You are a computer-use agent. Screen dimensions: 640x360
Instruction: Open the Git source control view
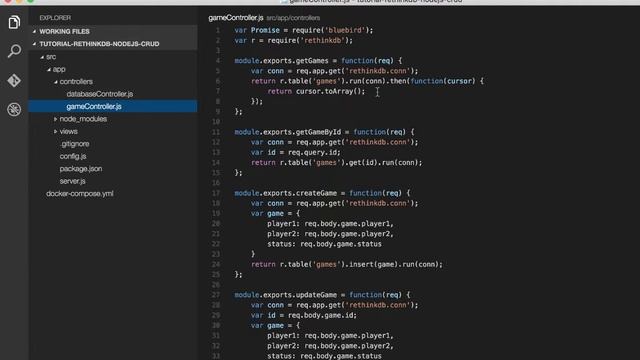[14, 80]
